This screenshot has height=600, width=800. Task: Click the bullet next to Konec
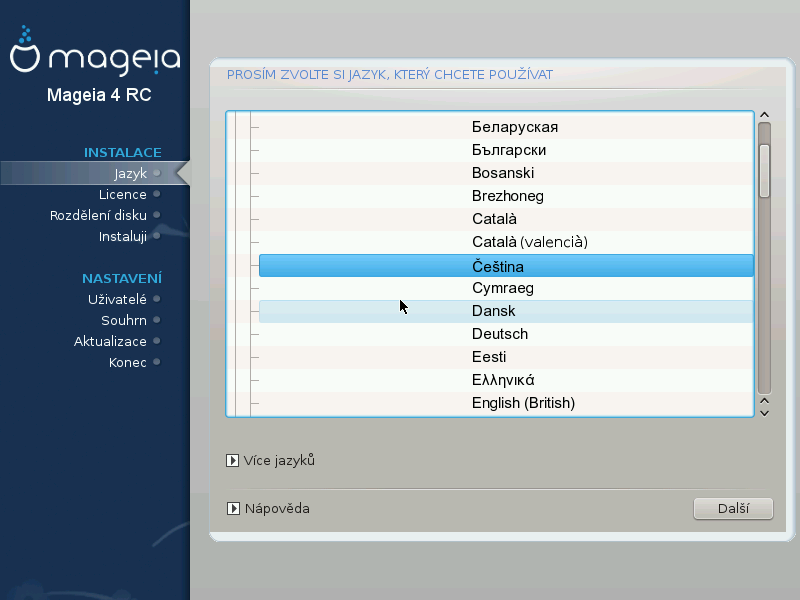pyautogui.click(x=157, y=363)
